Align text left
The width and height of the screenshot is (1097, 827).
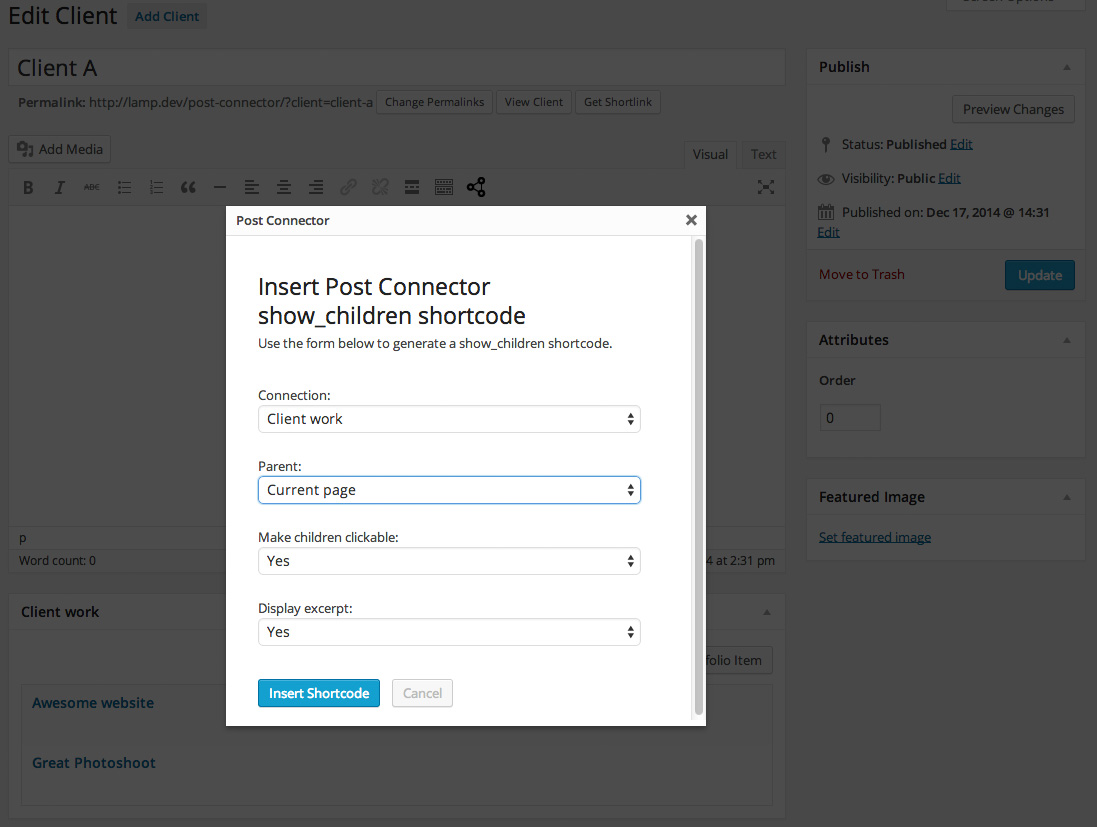point(252,188)
